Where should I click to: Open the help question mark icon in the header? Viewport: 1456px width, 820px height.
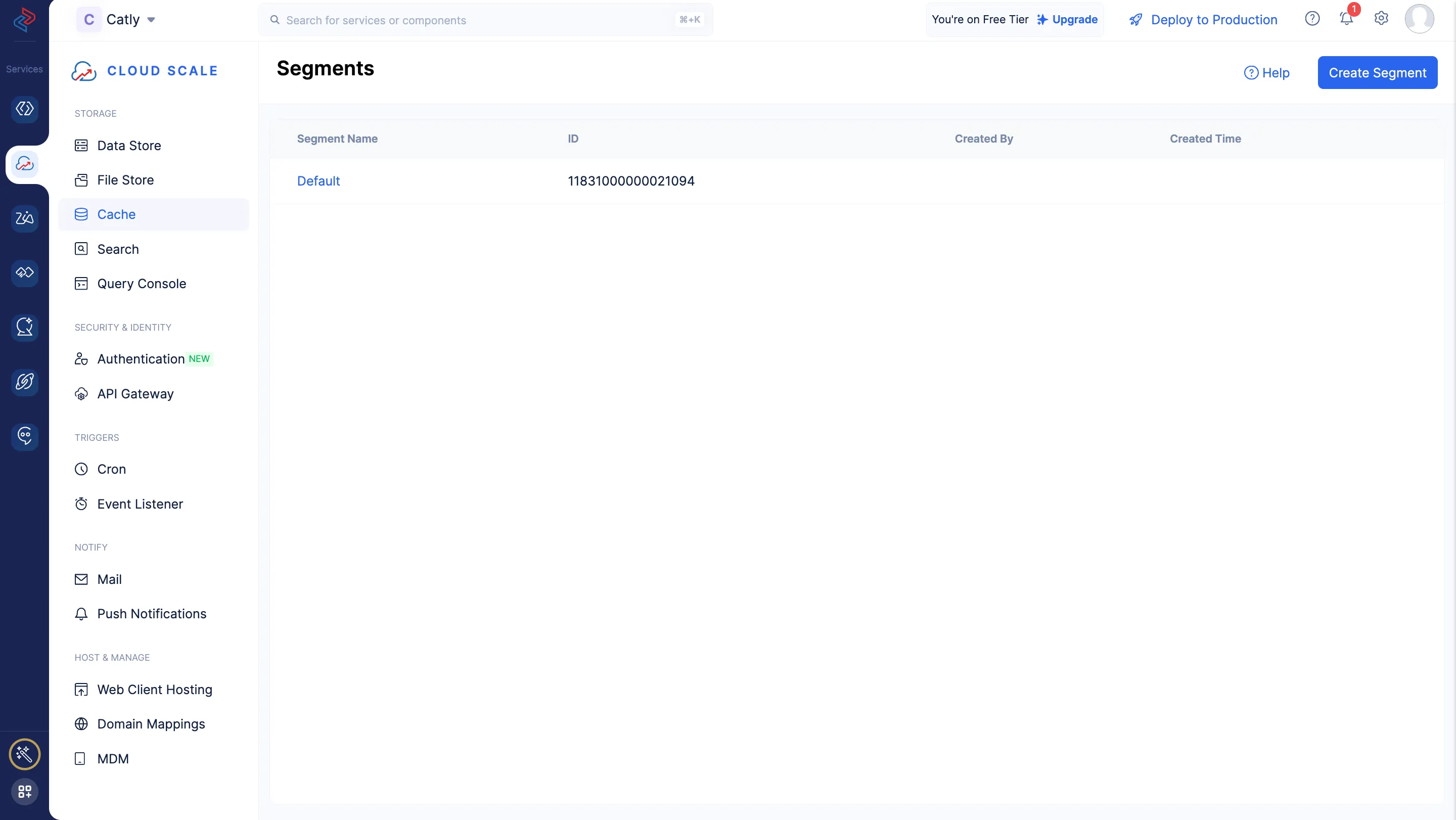(1312, 19)
